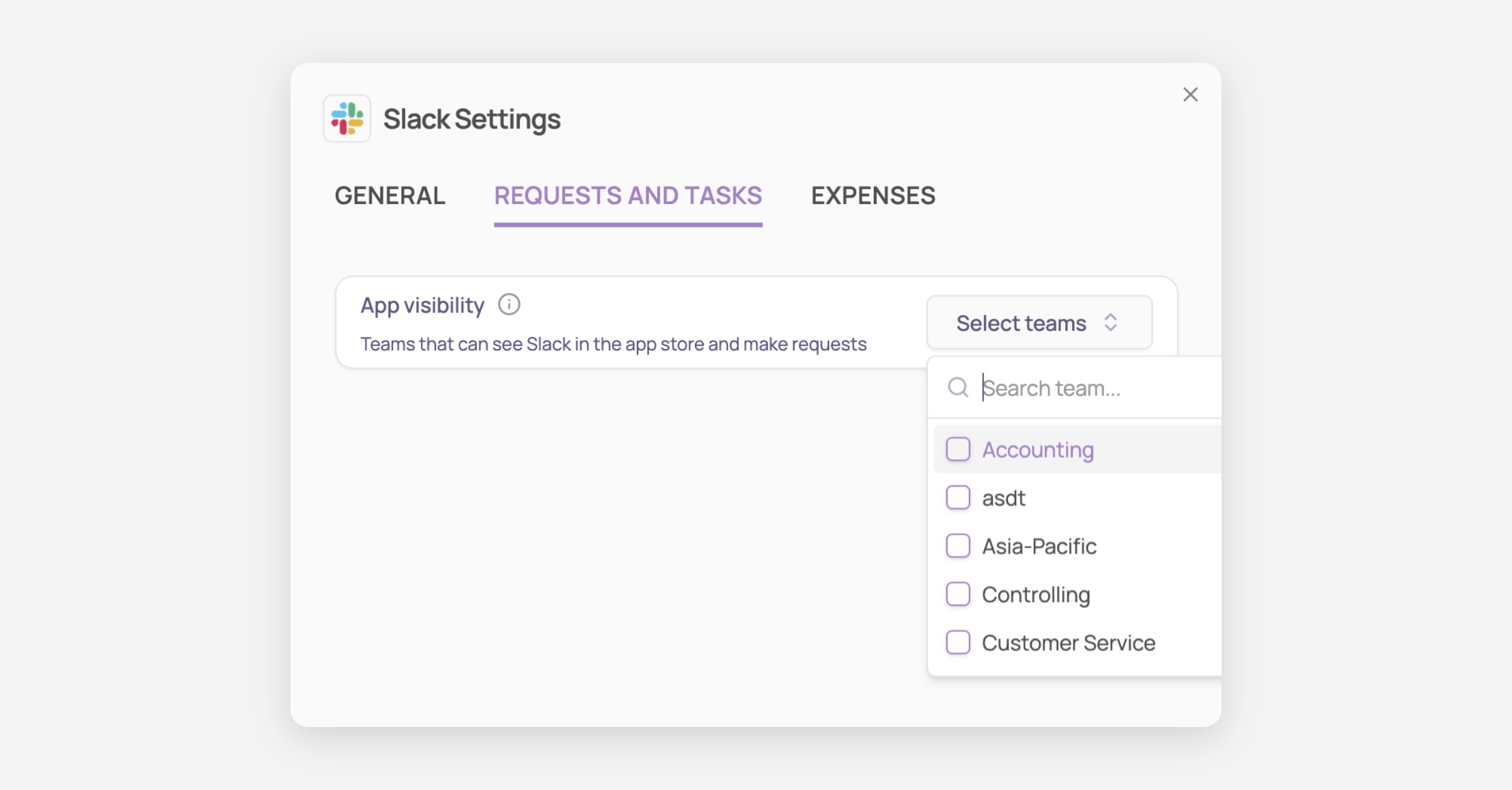Click the Slack logo icon
The image size is (1512, 790).
346,118
